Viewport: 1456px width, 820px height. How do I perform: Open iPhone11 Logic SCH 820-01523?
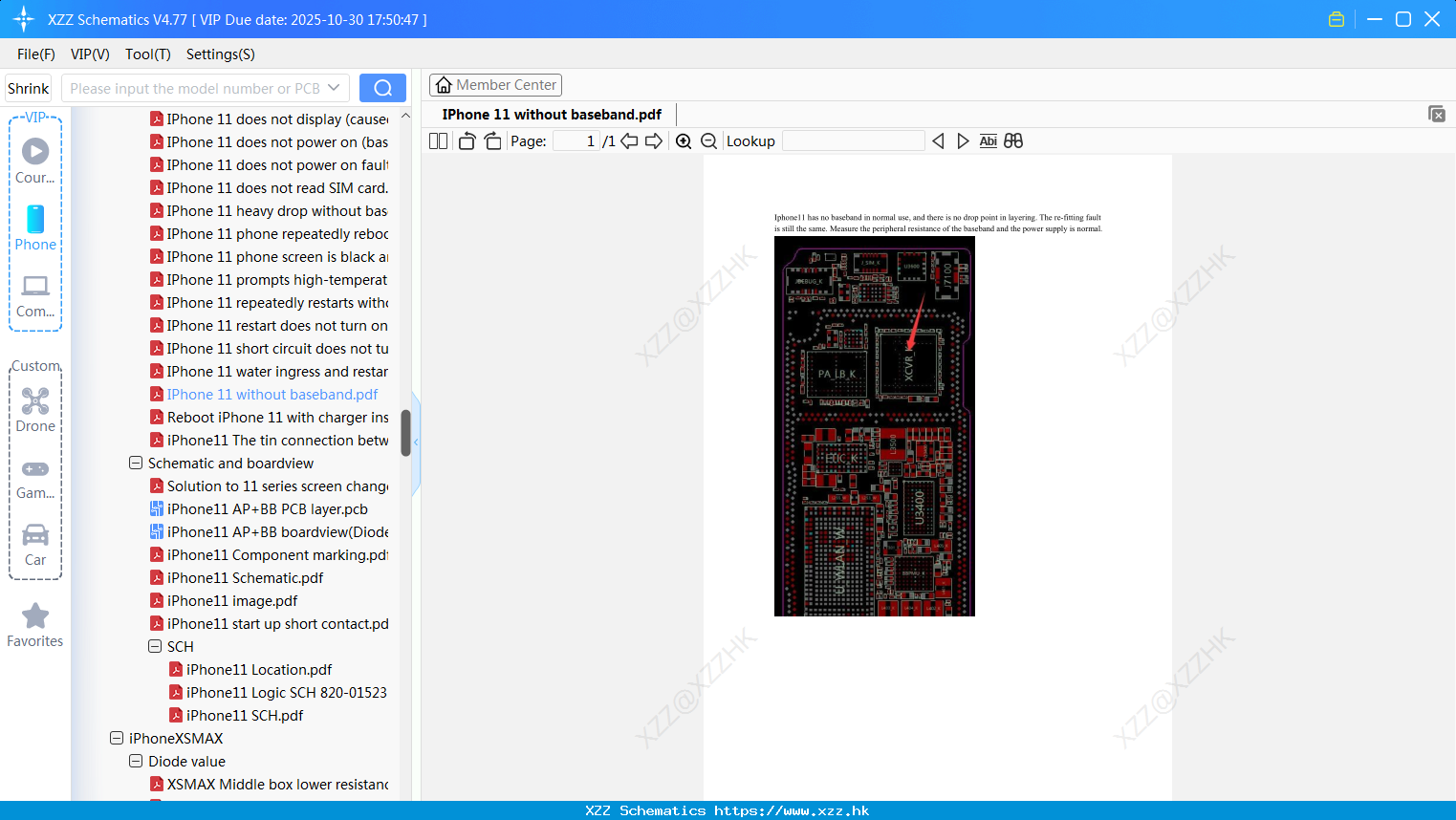coord(278,692)
